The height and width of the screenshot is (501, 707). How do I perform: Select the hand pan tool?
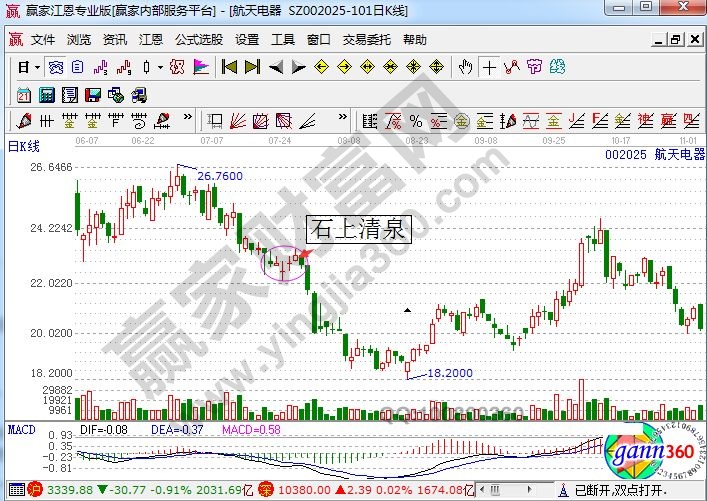click(465, 68)
